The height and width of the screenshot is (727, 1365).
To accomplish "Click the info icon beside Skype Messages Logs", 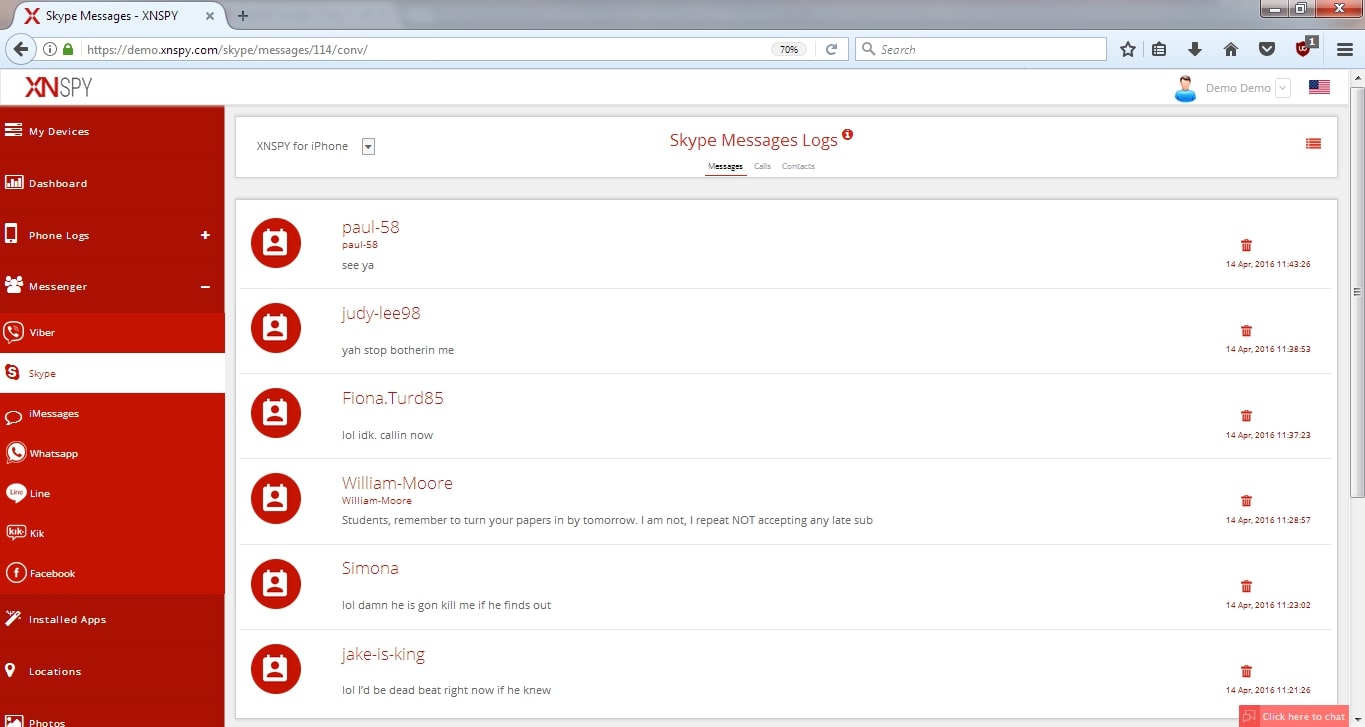I will pyautogui.click(x=848, y=134).
